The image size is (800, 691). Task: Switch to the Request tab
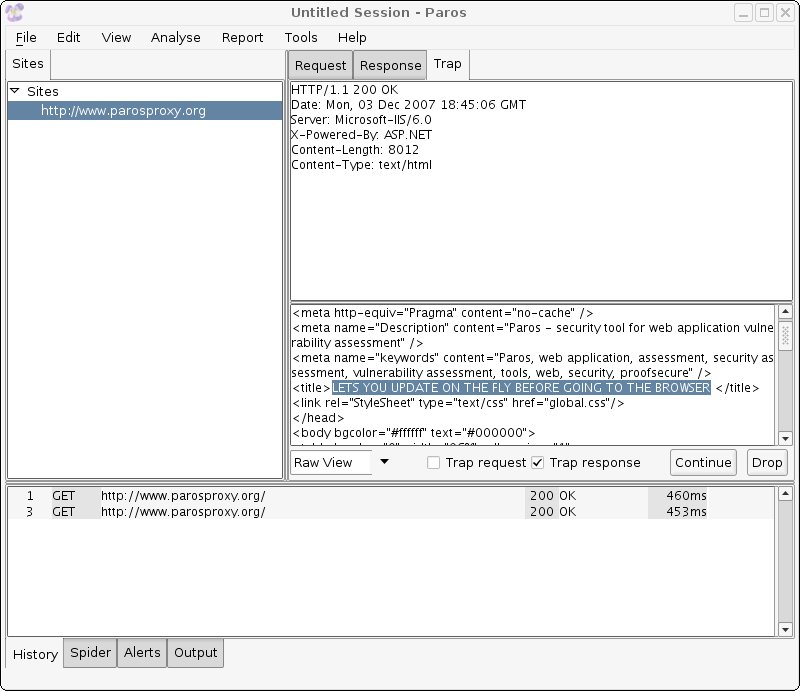point(320,65)
